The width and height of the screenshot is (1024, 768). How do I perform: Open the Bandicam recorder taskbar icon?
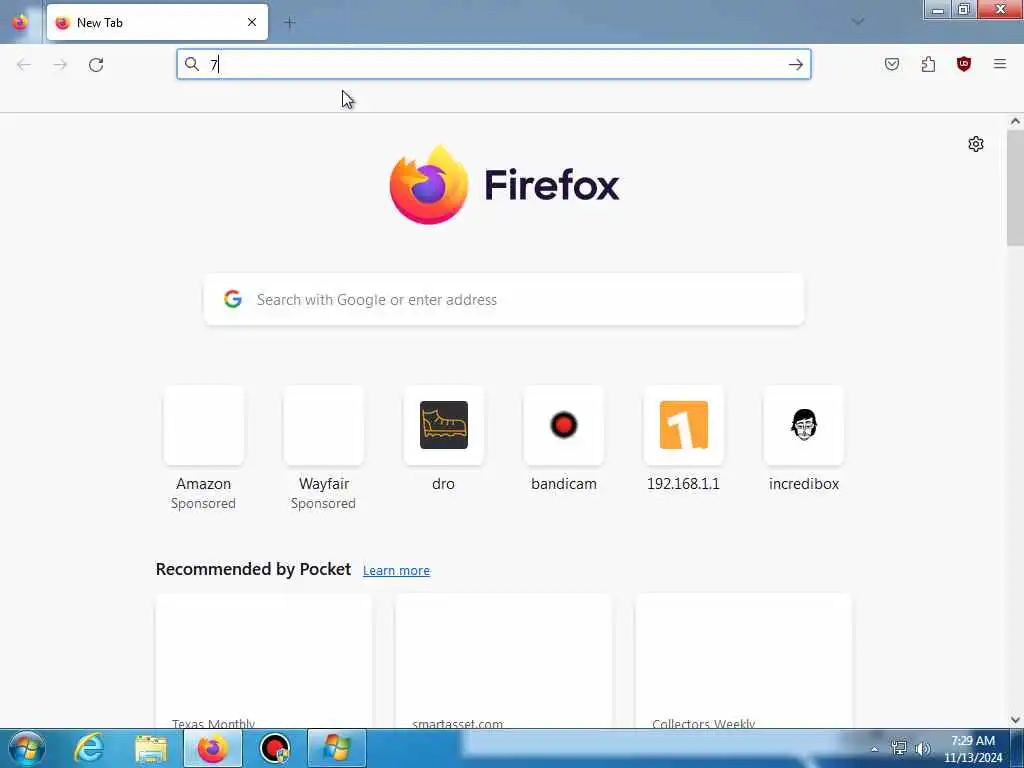tap(274, 748)
